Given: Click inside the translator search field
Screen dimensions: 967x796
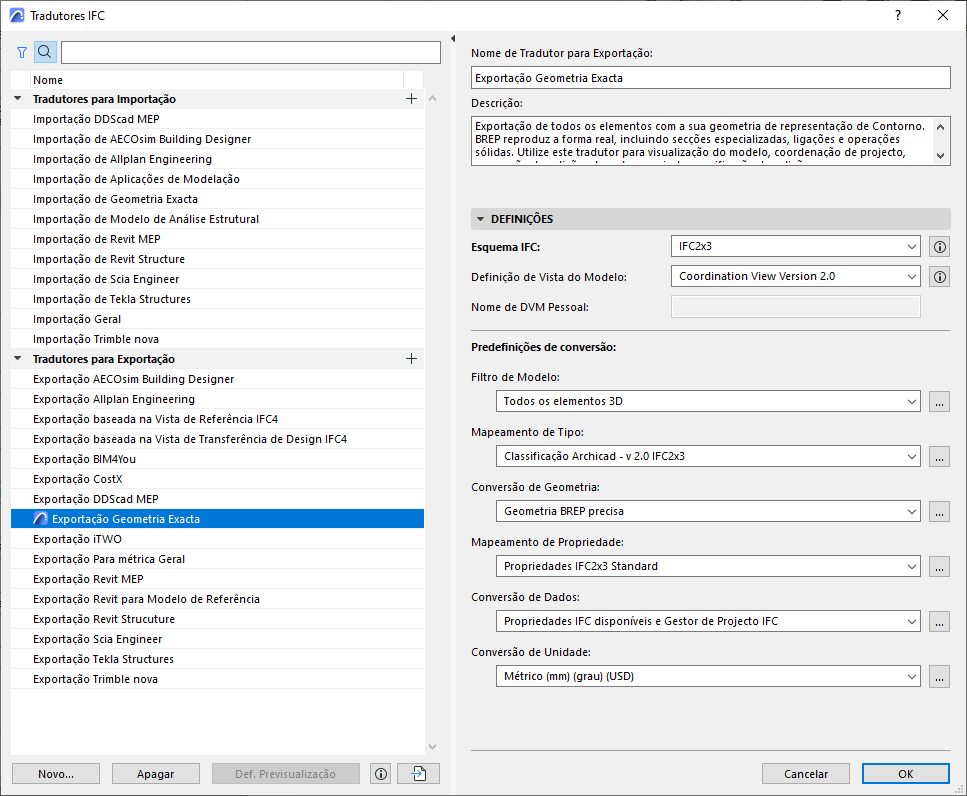Looking at the screenshot, I should 250,52.
